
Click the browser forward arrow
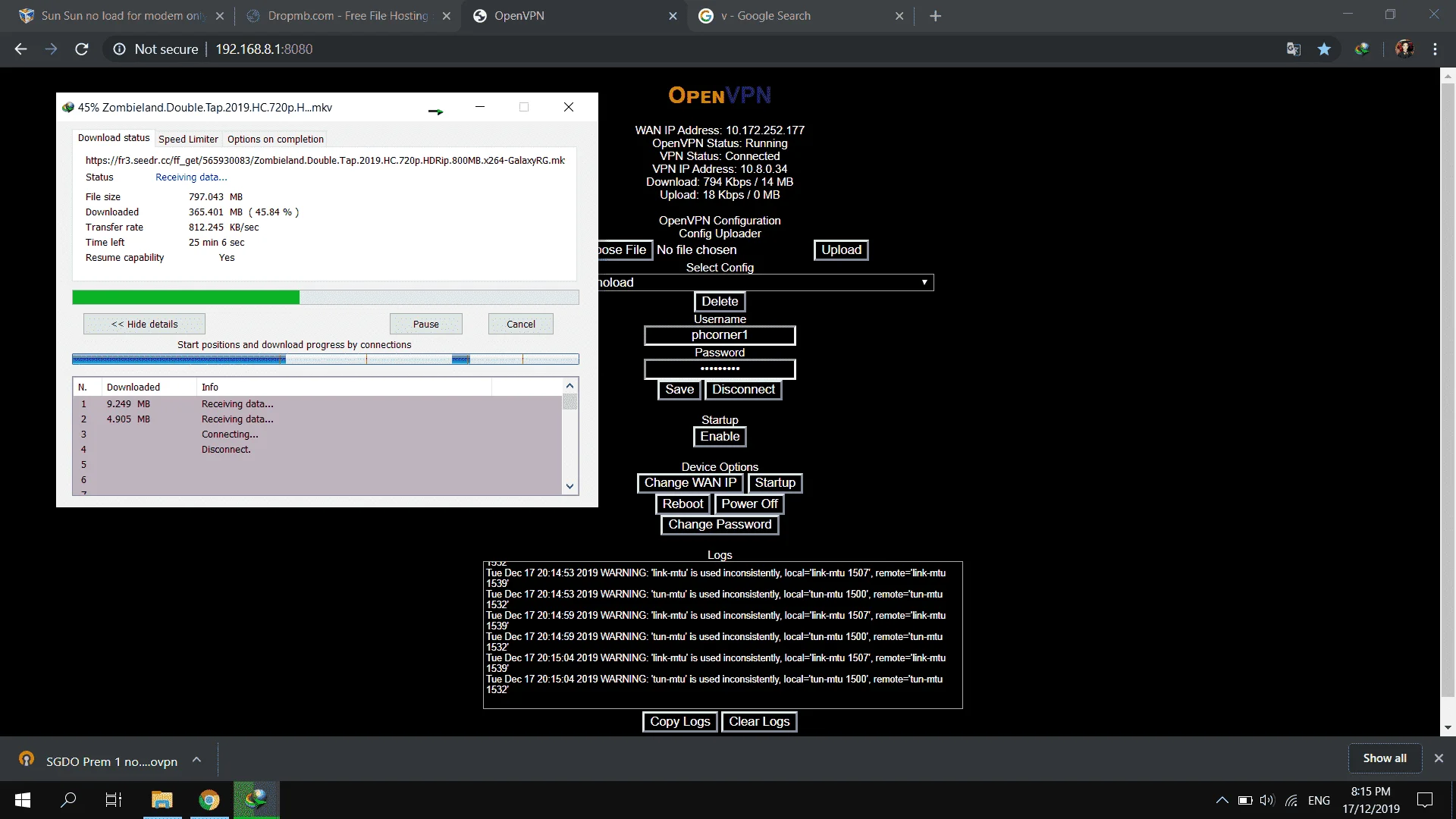51,49
